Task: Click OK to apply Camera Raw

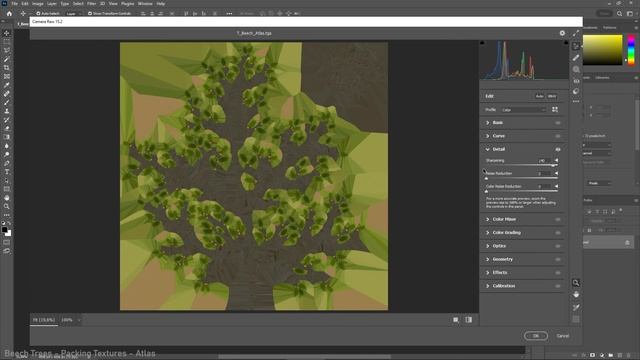Action: pyautogui.click(x=536, y=336)
